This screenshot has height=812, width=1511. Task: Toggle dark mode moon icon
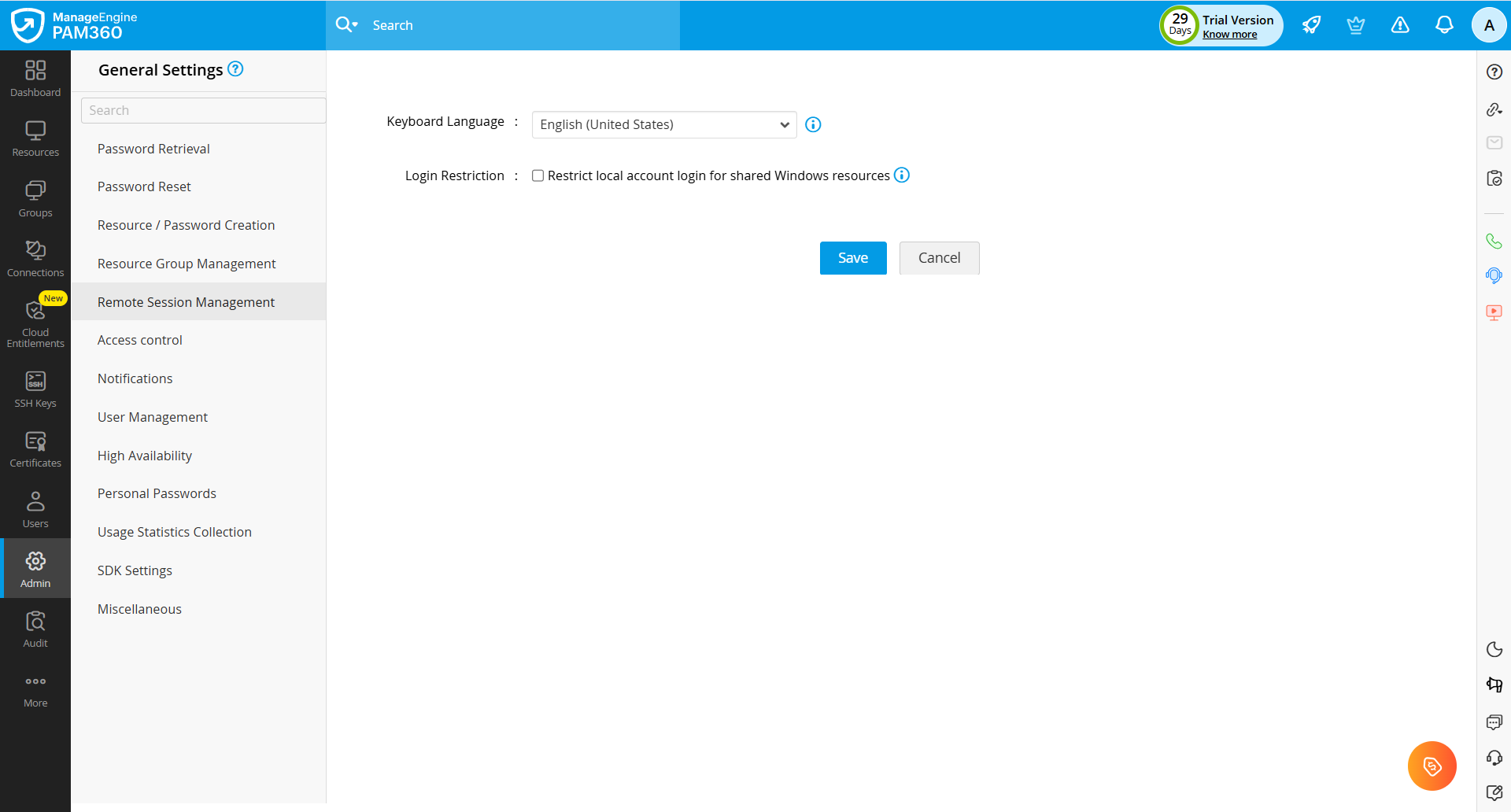coord(1494,649)
